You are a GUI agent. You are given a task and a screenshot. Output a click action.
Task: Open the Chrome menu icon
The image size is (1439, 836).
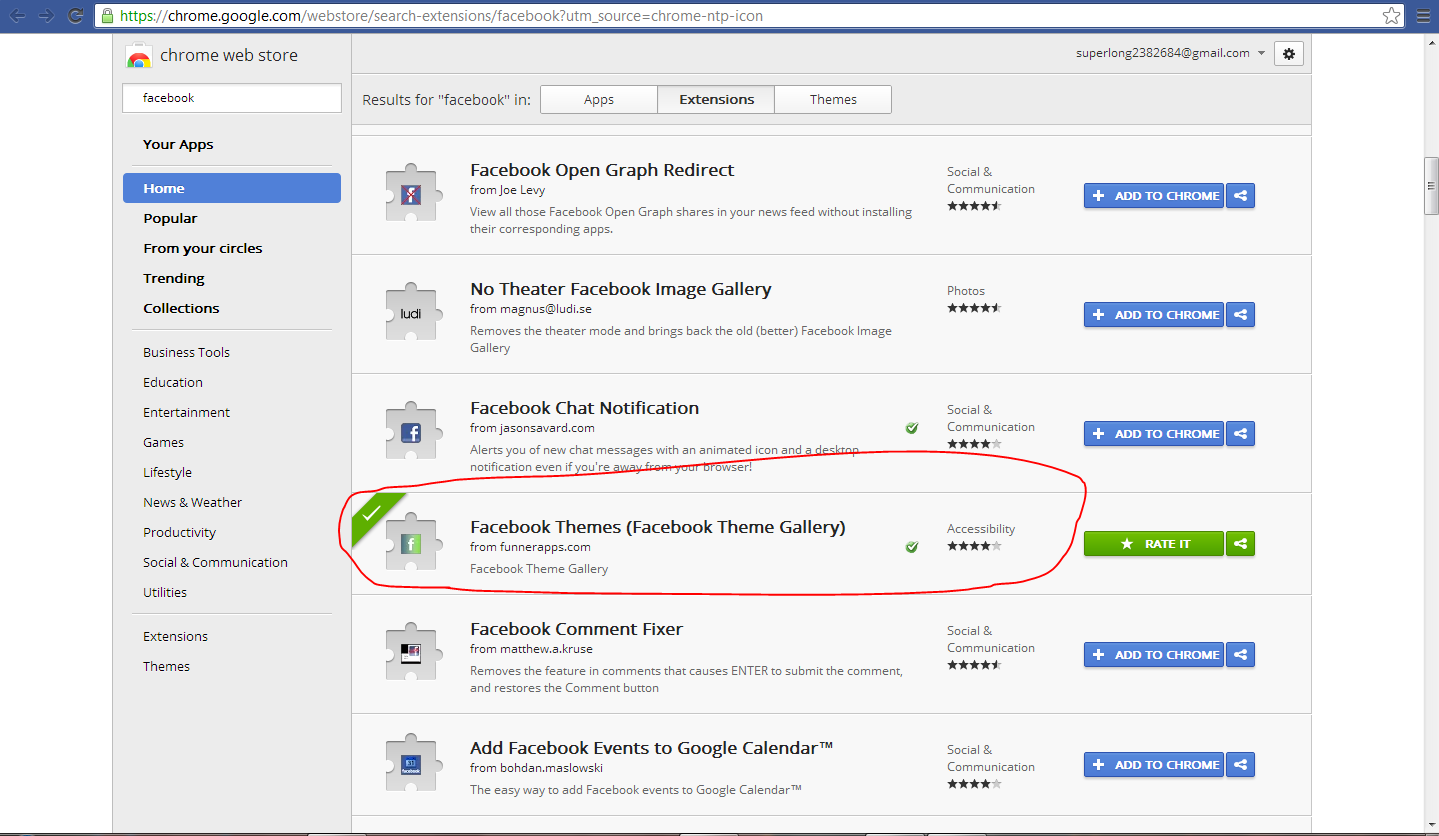coord(1423,15)
